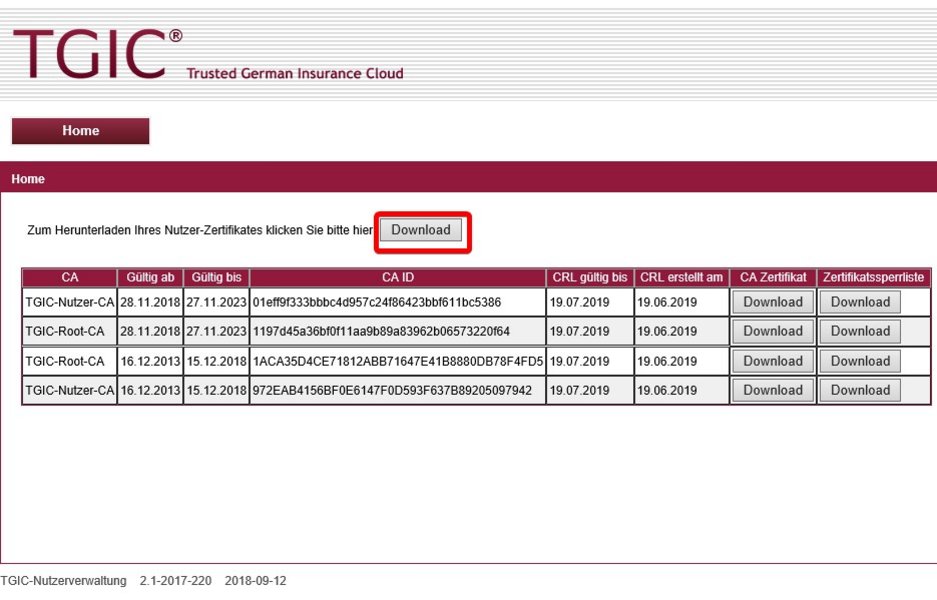Click the date '2018-09-12' in the footer
Viewport: 937px width, 600px height.
pos(255,581)
